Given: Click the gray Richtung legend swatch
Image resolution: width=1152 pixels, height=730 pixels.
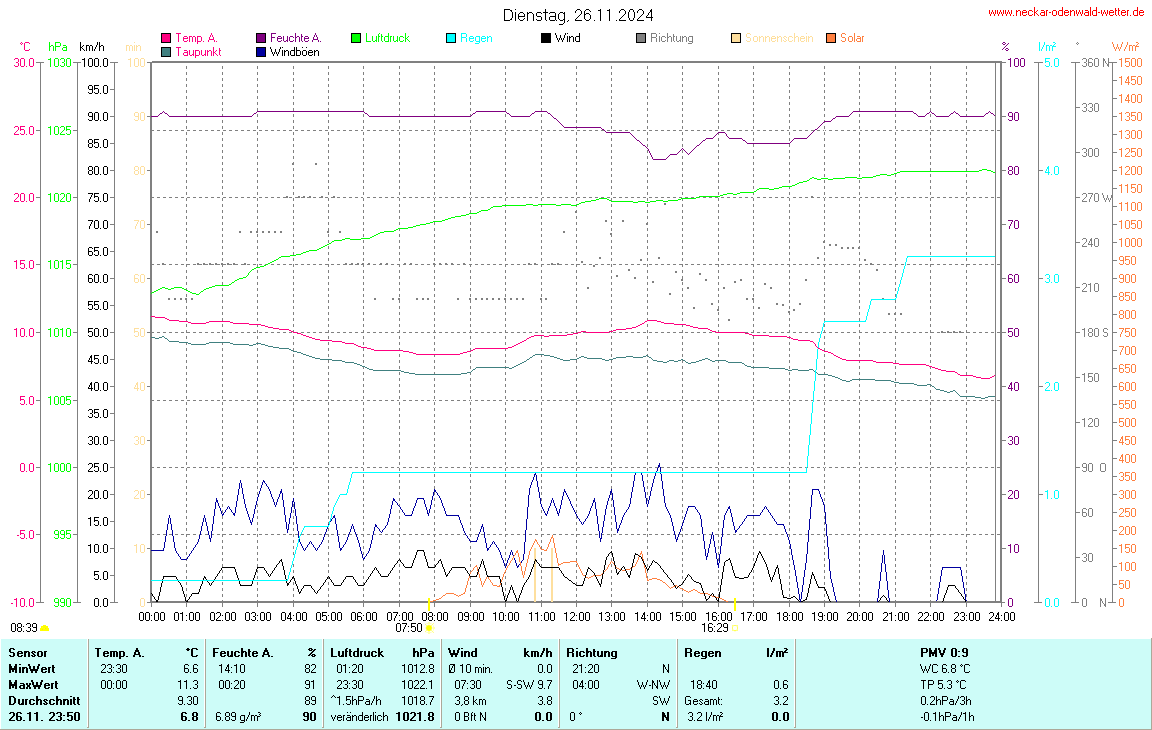Looking at the screenshot, I should tap(641, 38).
